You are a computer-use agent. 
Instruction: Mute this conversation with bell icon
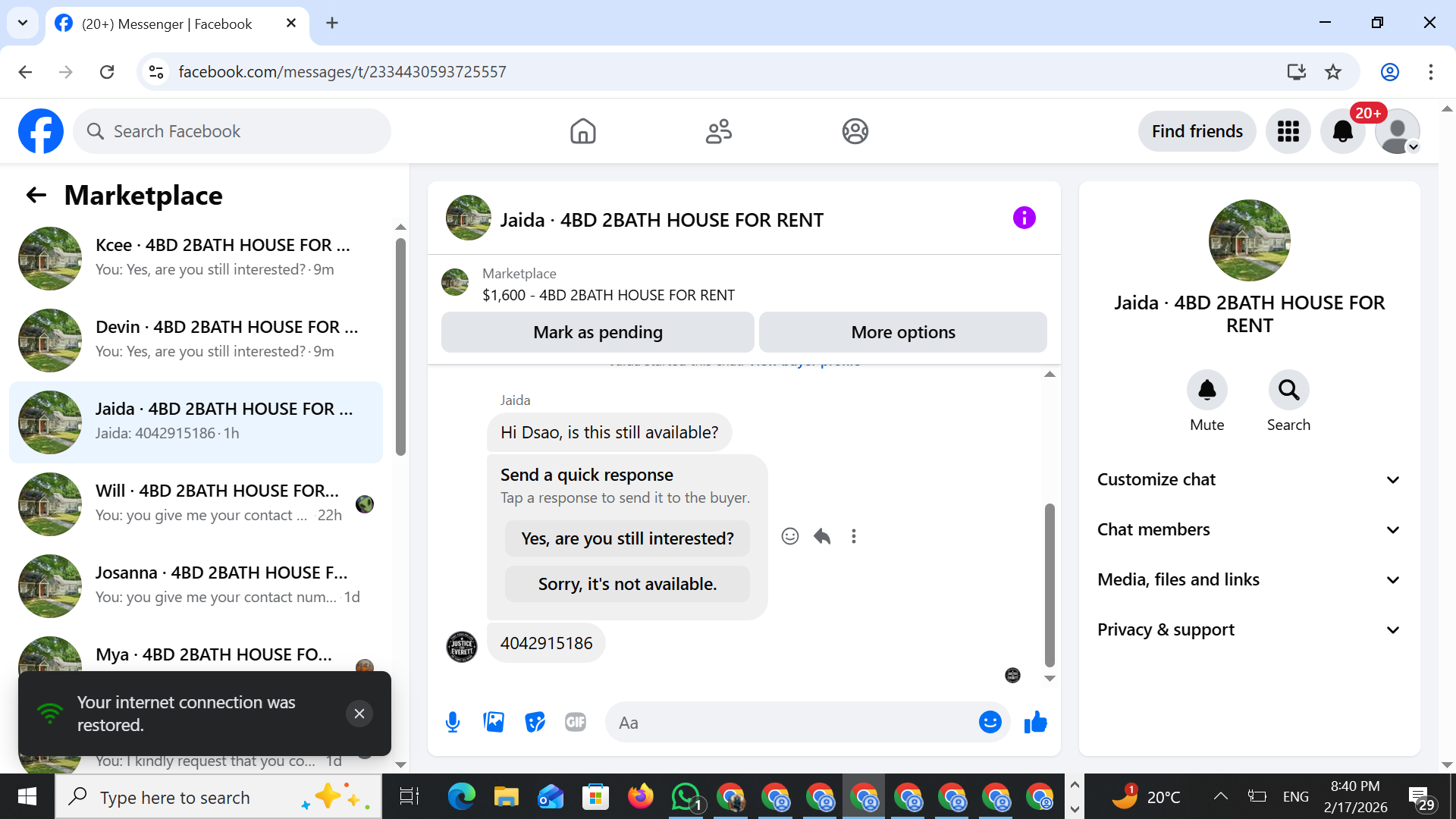[1207, 391]
